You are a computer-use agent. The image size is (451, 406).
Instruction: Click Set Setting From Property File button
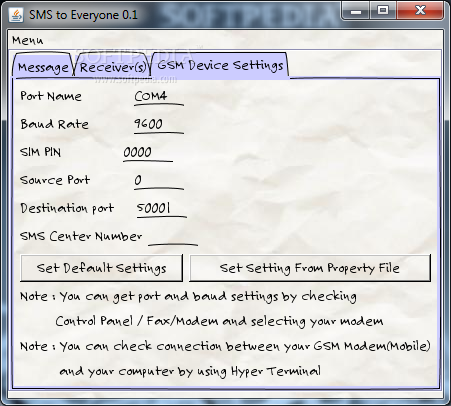tap(310, 268)
